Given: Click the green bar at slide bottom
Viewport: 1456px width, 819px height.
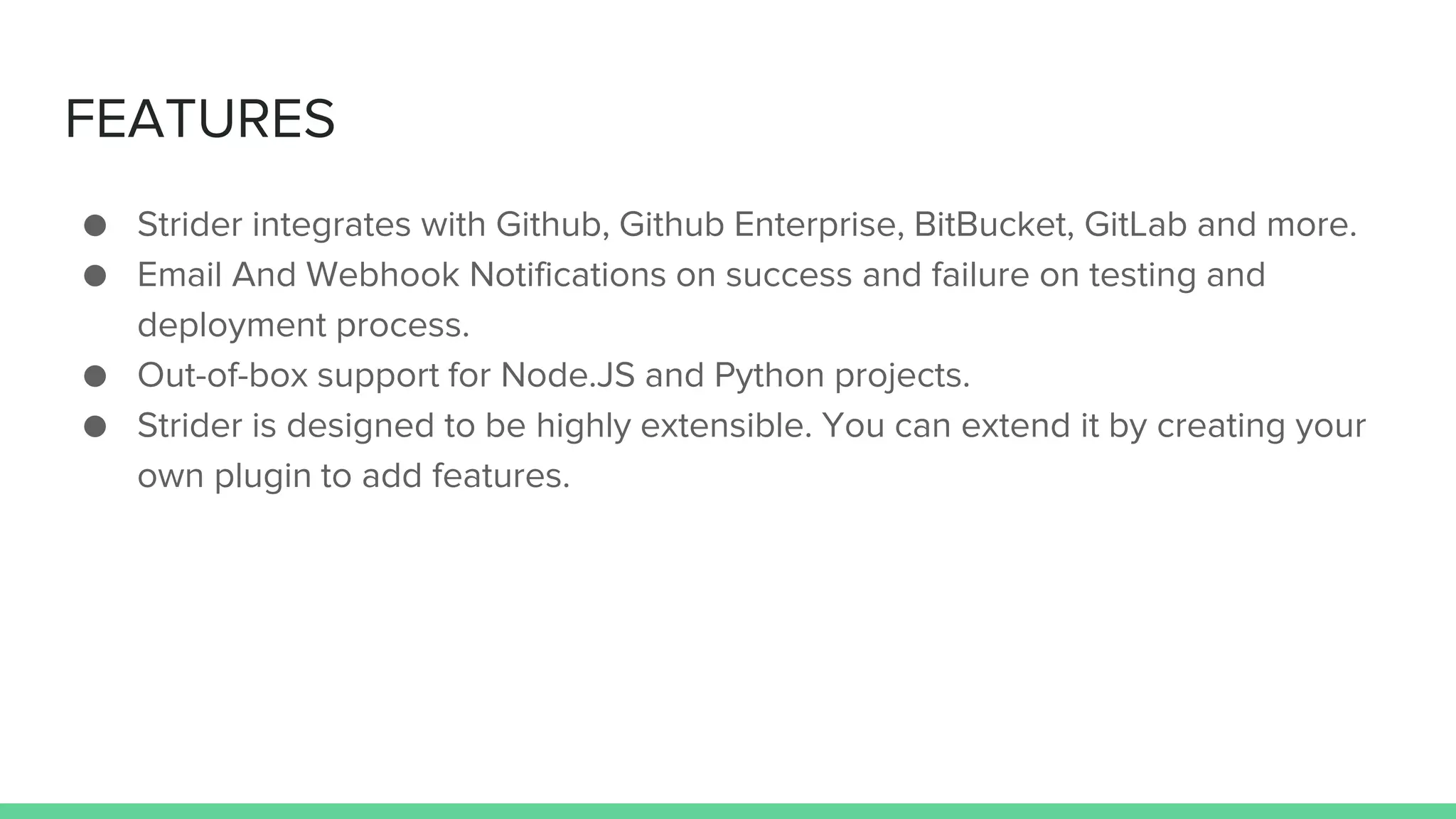Looking at the screenshot, I should [728, 811].
